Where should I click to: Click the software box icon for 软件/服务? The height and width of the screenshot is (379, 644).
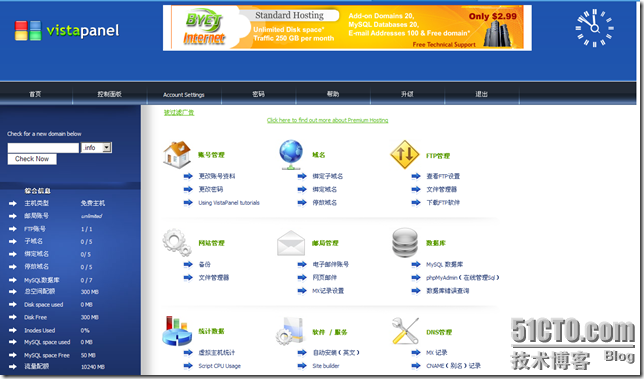(x=290, y=331)
